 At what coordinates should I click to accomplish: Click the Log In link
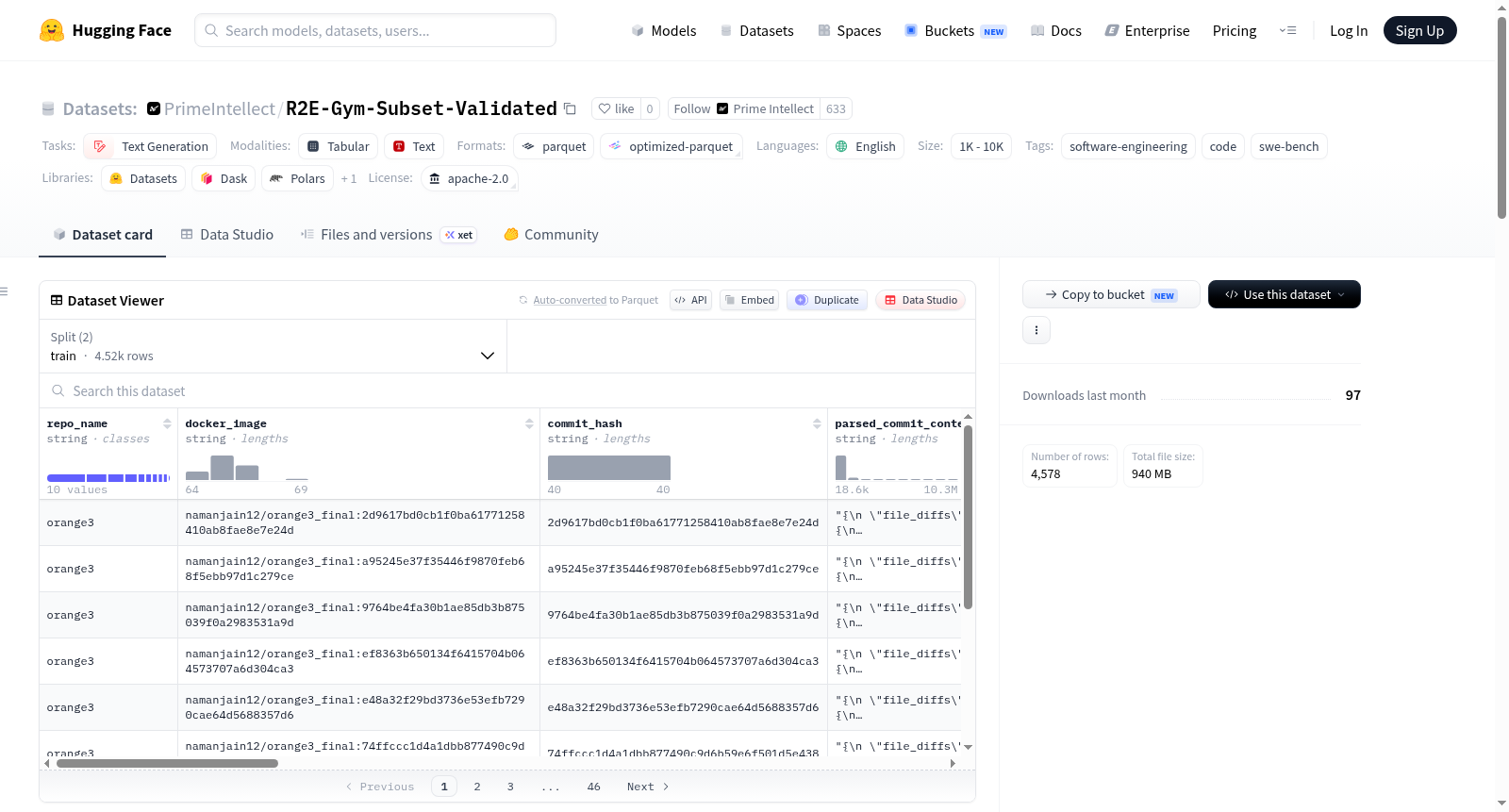point(1349,31)
